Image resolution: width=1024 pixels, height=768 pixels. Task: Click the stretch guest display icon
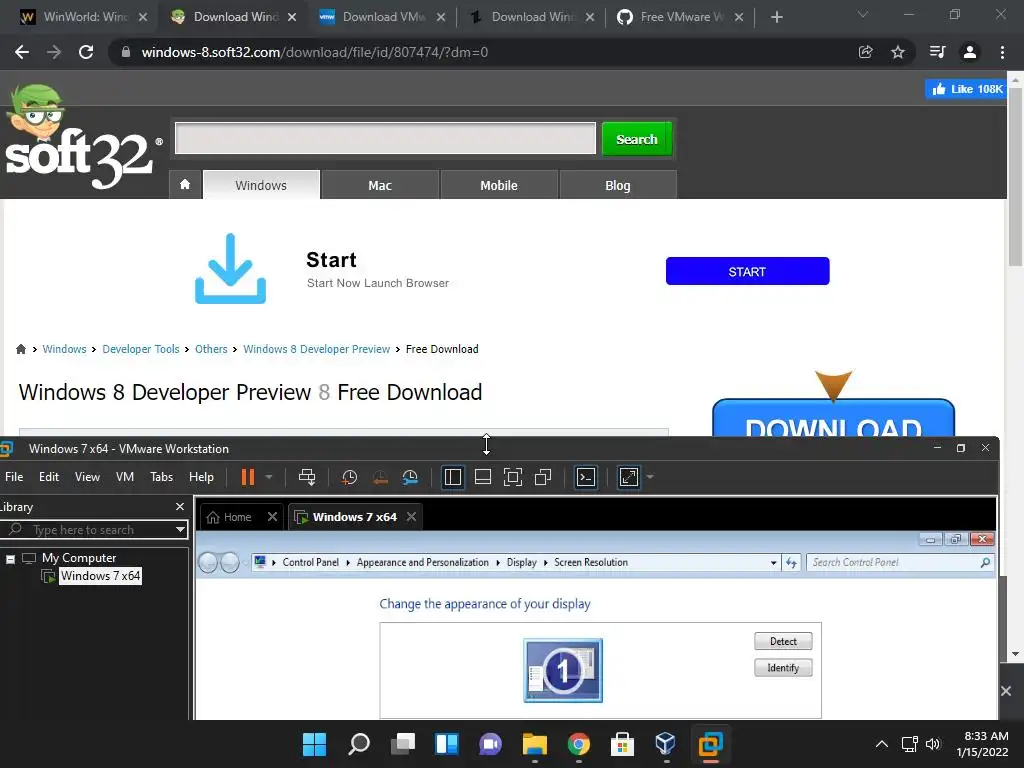pyautogui.click(x=629, y=477)
